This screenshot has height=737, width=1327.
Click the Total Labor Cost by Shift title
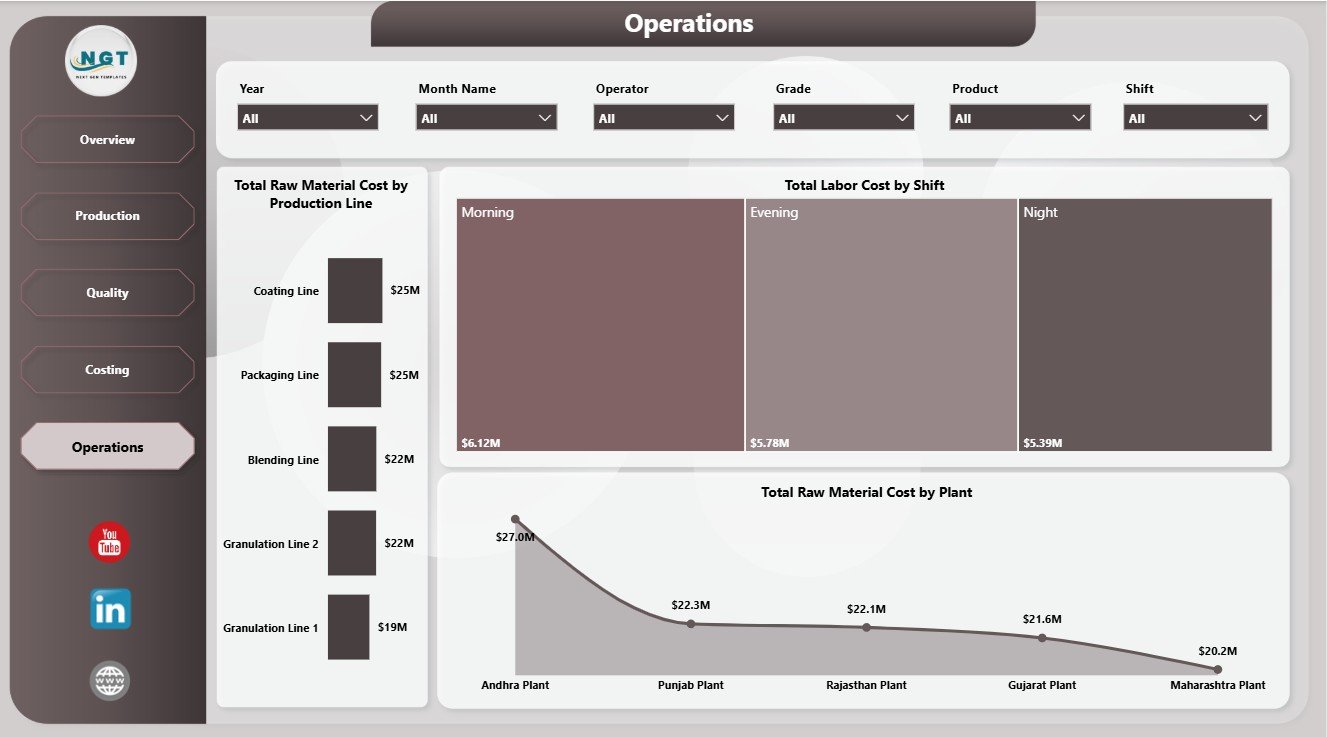coord(865,185)
